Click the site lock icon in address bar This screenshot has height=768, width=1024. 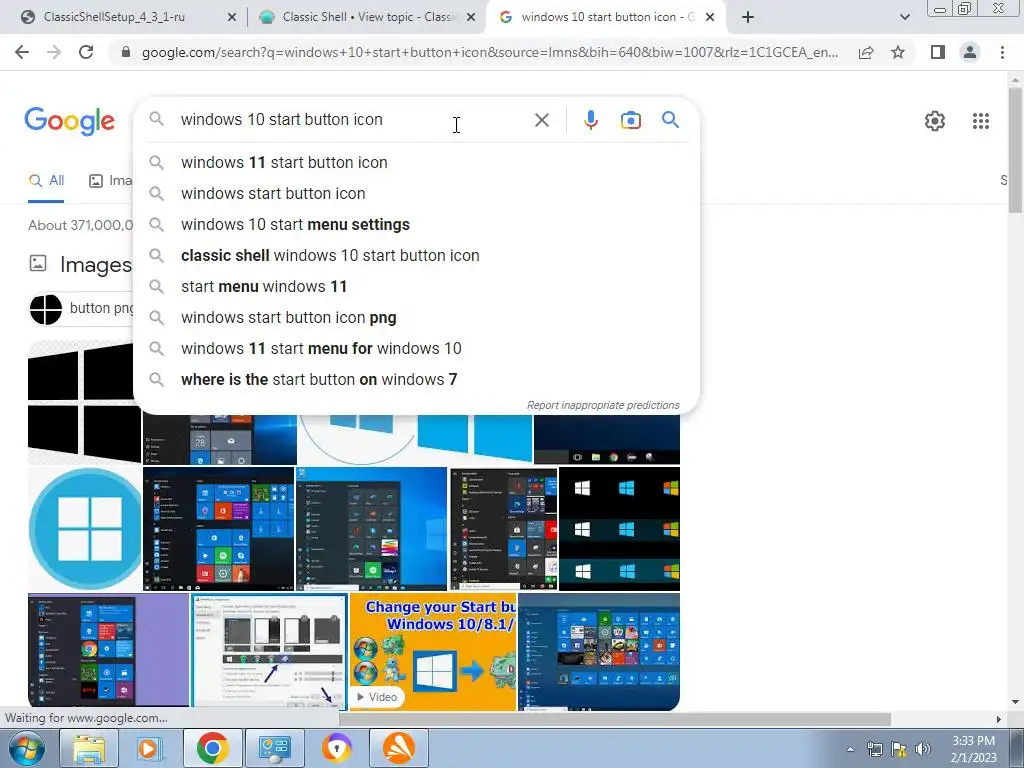127,52
